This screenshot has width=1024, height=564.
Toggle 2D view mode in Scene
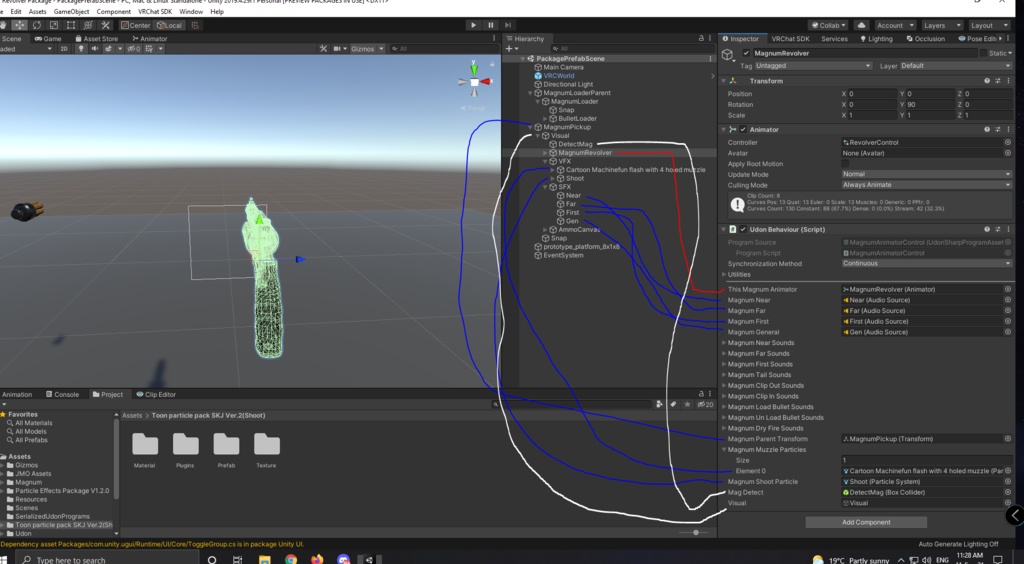(64, 49)
